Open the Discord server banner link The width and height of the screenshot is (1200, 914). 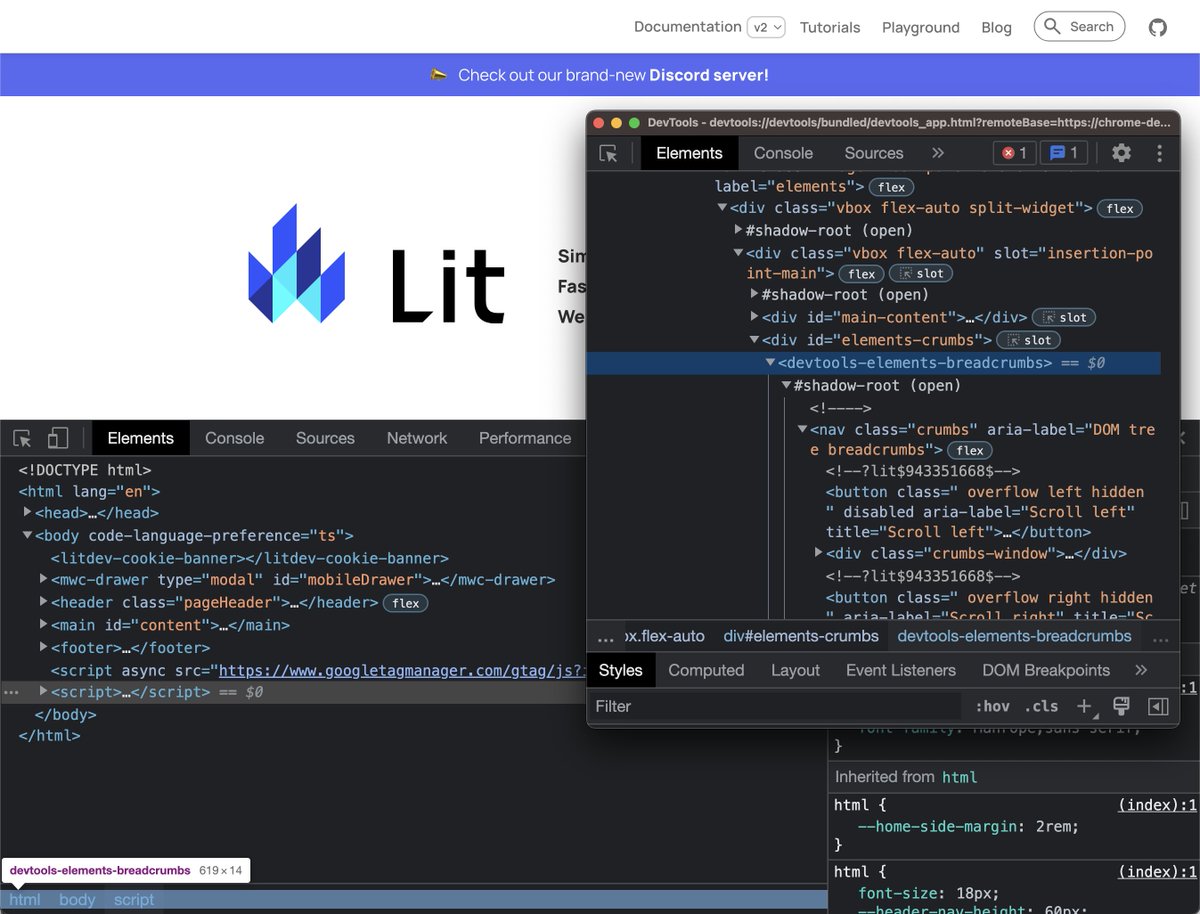click(x=600, y=74)
